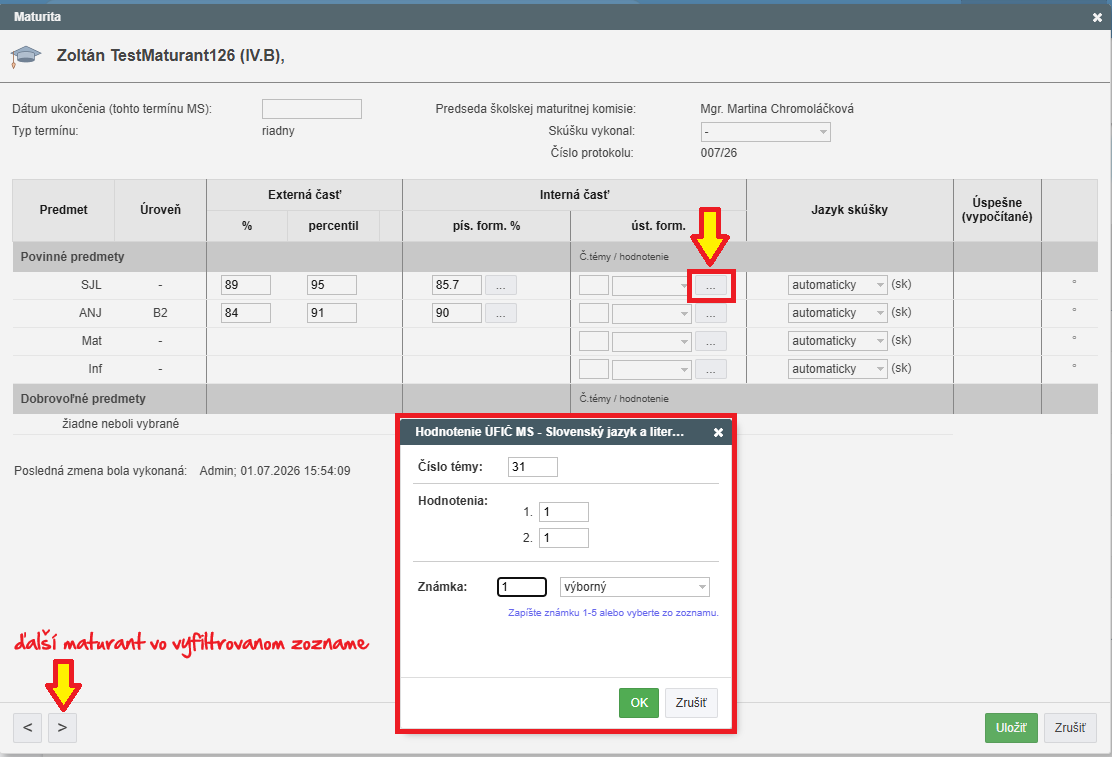Click the úst. form. column header
Image resolution: width=1112 pixels, height=757 pixels.
[658, 226]
